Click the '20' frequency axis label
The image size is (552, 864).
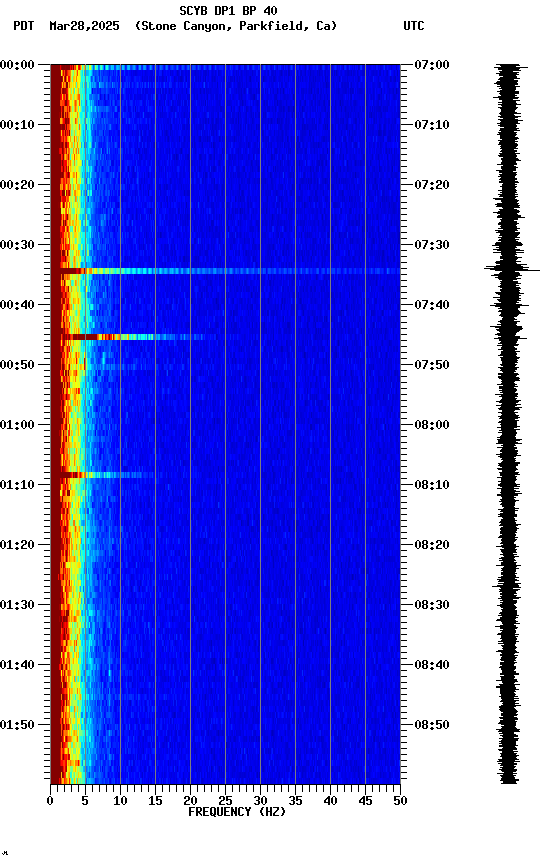pos(190,802)
